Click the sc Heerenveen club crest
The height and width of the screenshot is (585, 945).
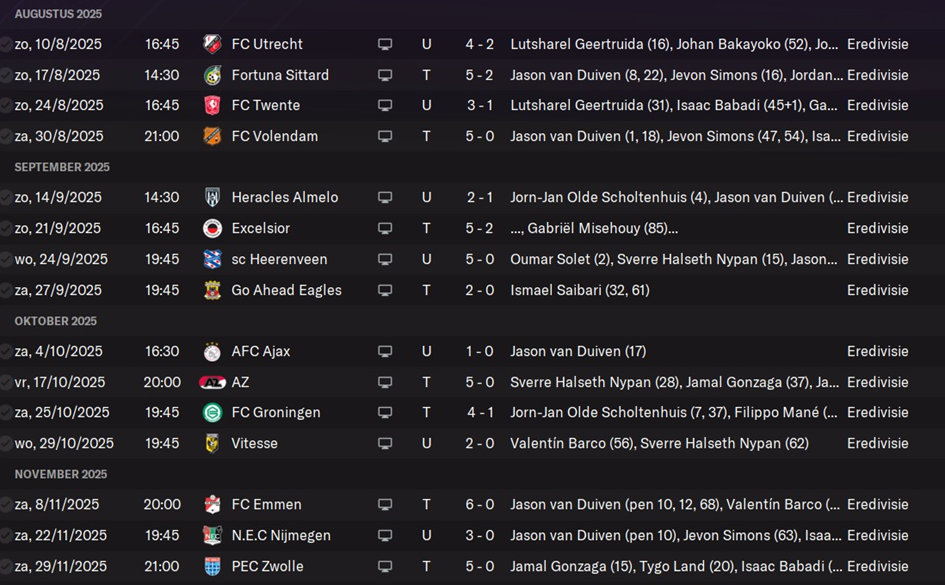click(212, 259)
